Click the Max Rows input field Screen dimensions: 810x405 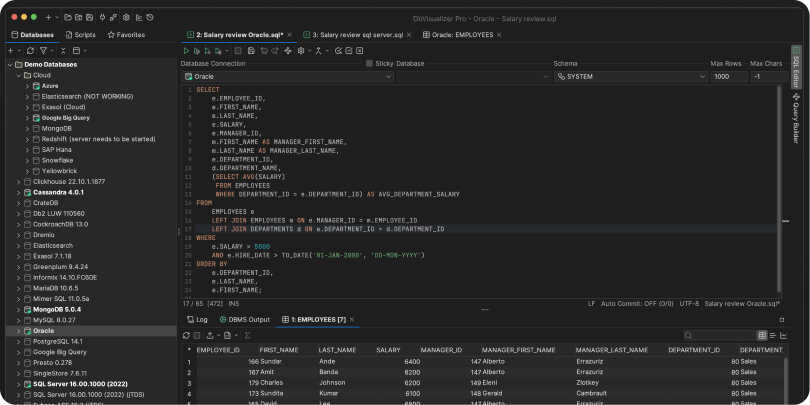[727, 76]
